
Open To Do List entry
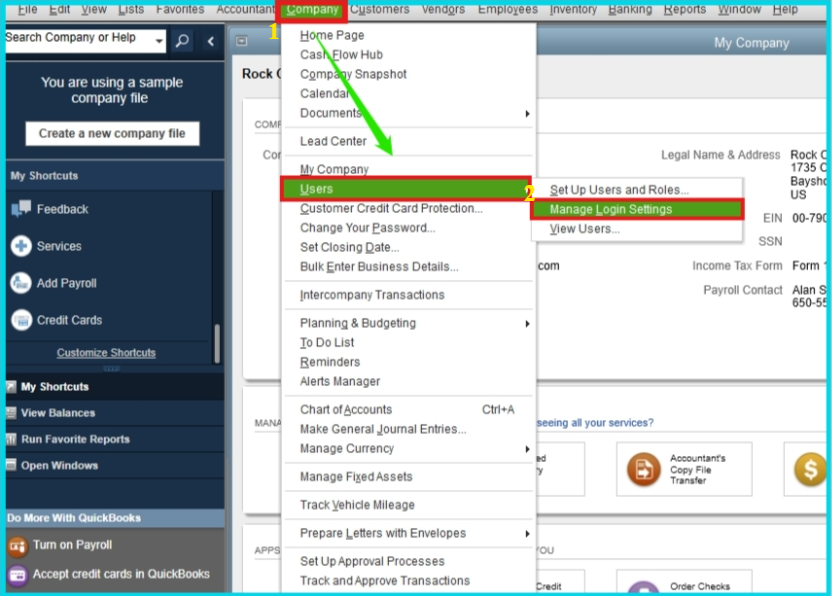coord(327,342)
